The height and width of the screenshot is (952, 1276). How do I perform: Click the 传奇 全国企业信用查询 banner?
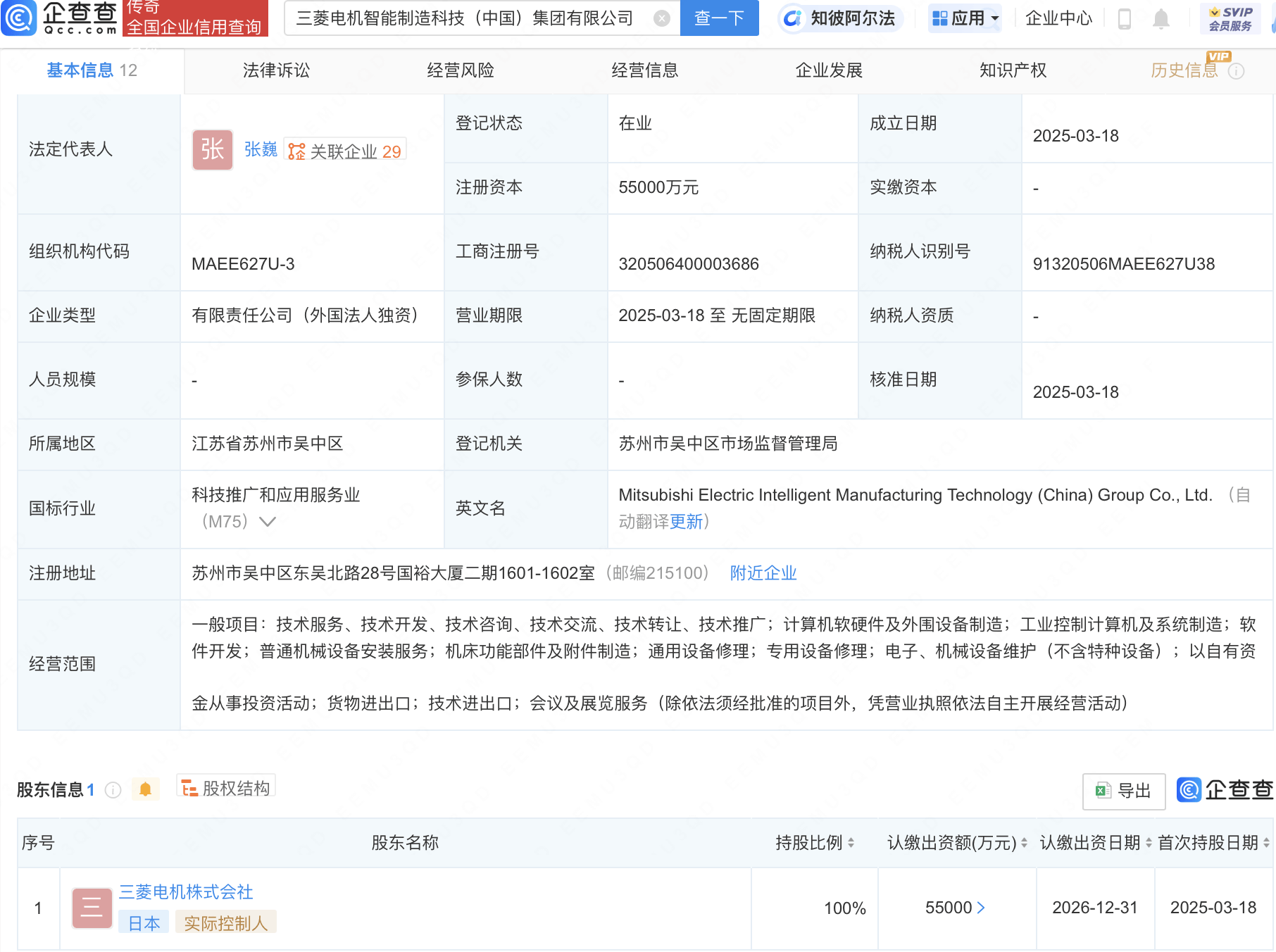[x=195, y=18]
